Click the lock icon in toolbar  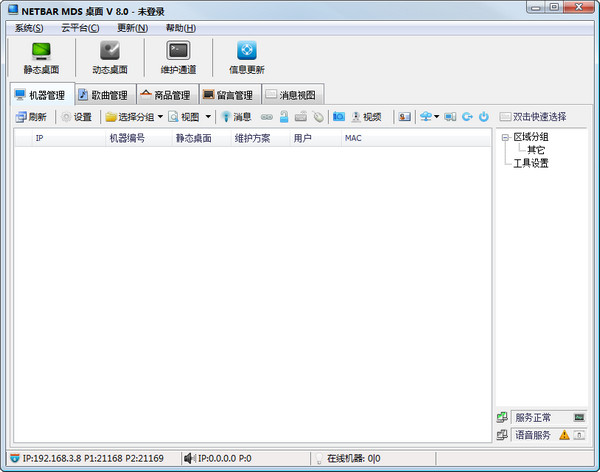[x=284, y=117]
